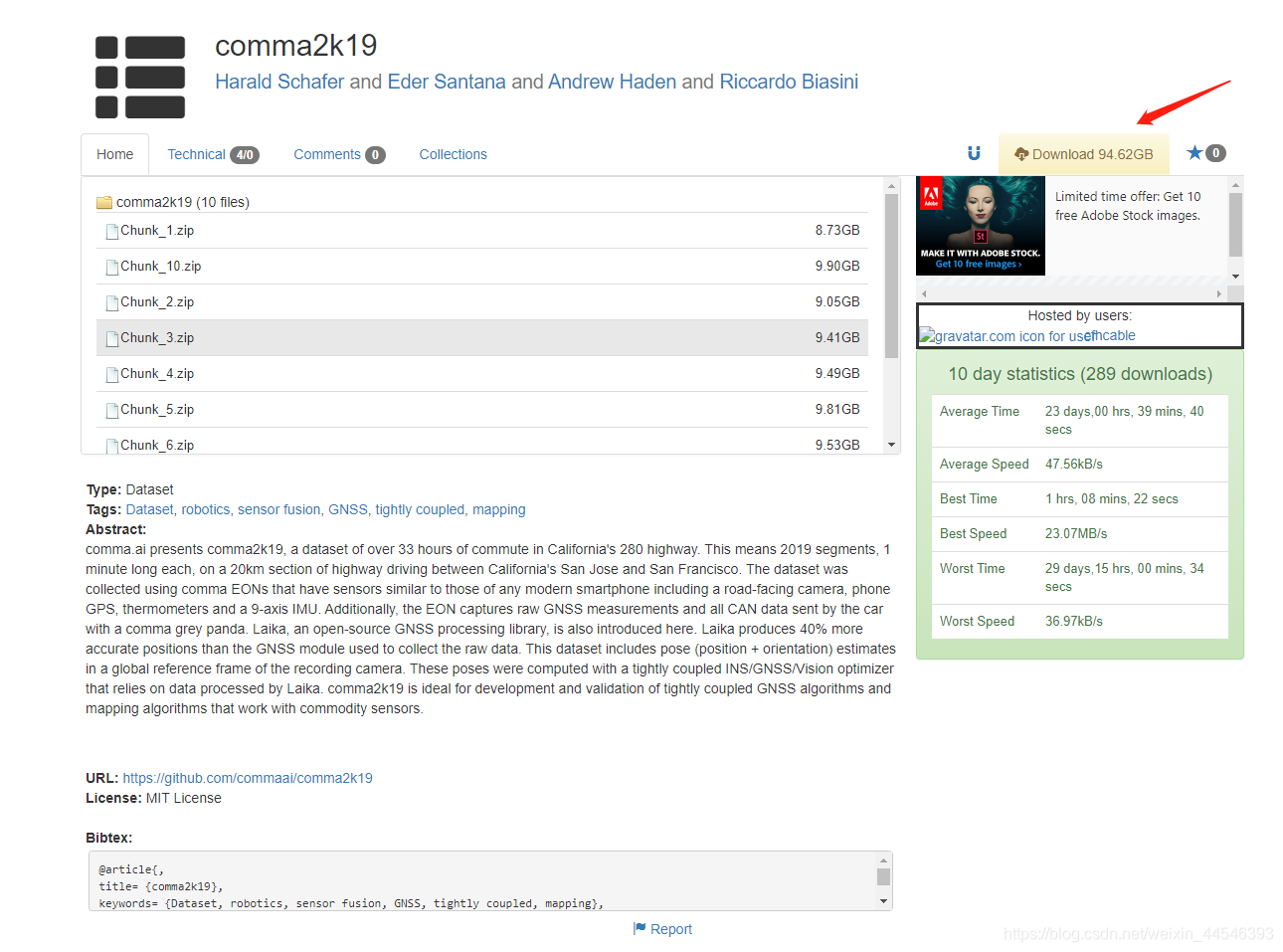Open author Riccardo Biasini link
The image size is (1283, 952).
point(789,82)
